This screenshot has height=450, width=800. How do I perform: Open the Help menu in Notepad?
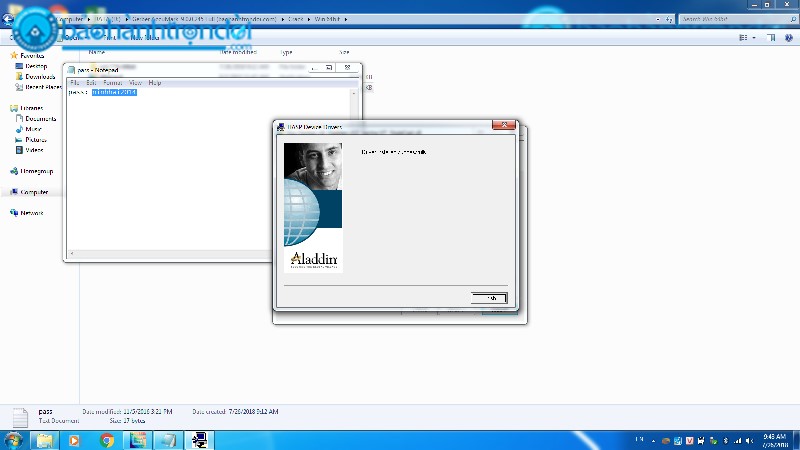pos(155,83)
